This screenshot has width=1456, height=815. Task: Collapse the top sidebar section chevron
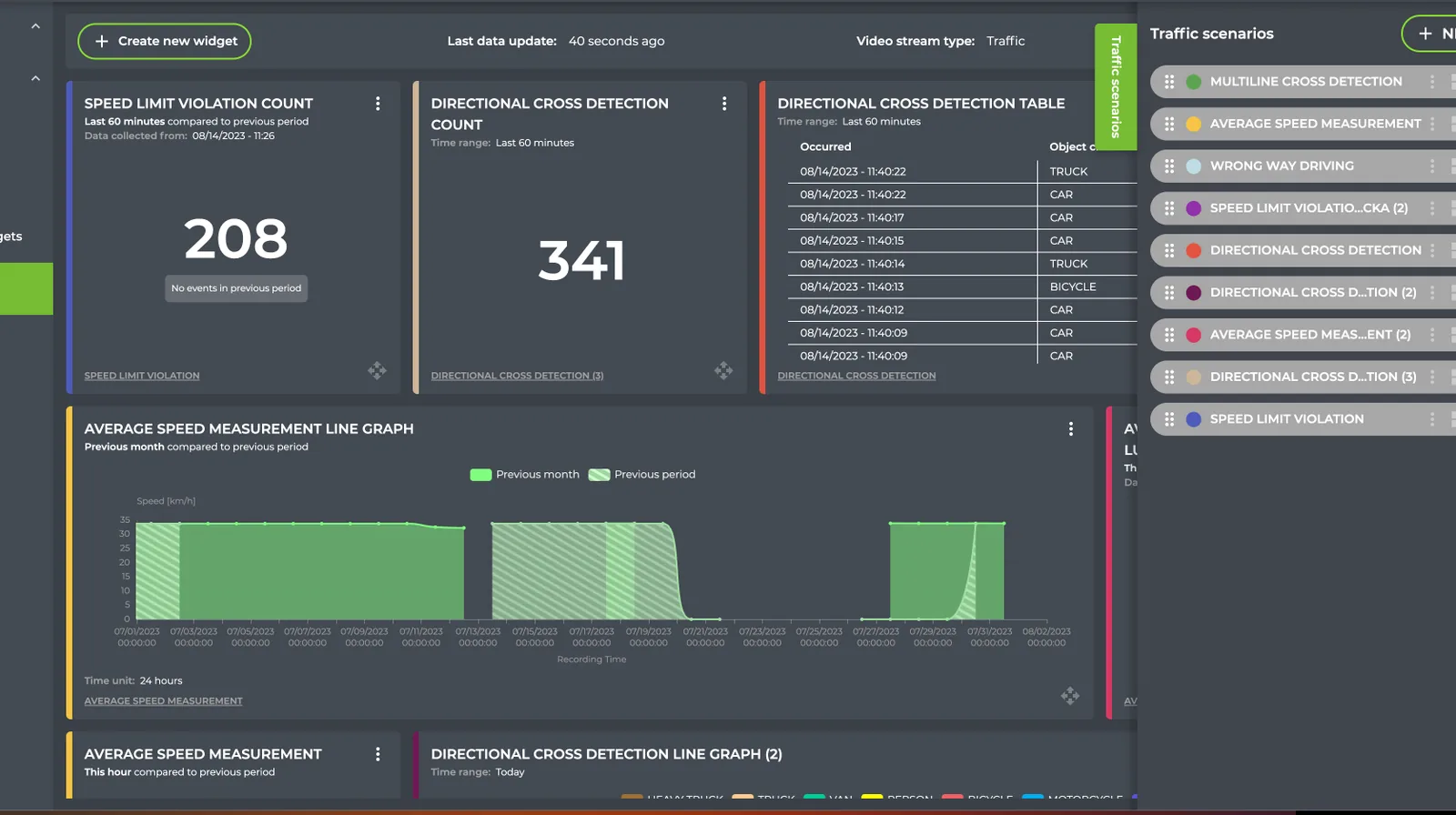click(35, 26)
